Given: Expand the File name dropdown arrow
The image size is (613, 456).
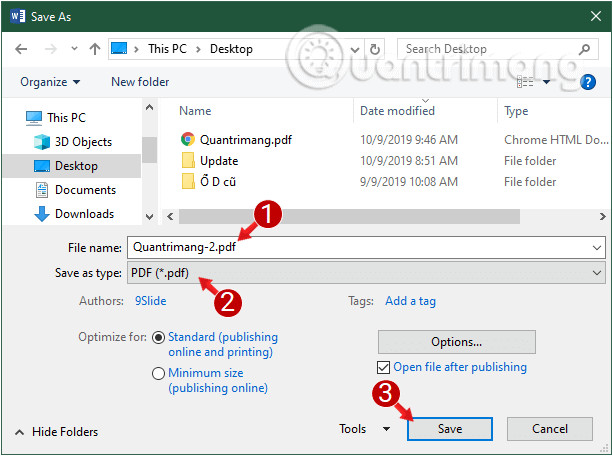Looking at the screenshot, I should tap(597, 248).
